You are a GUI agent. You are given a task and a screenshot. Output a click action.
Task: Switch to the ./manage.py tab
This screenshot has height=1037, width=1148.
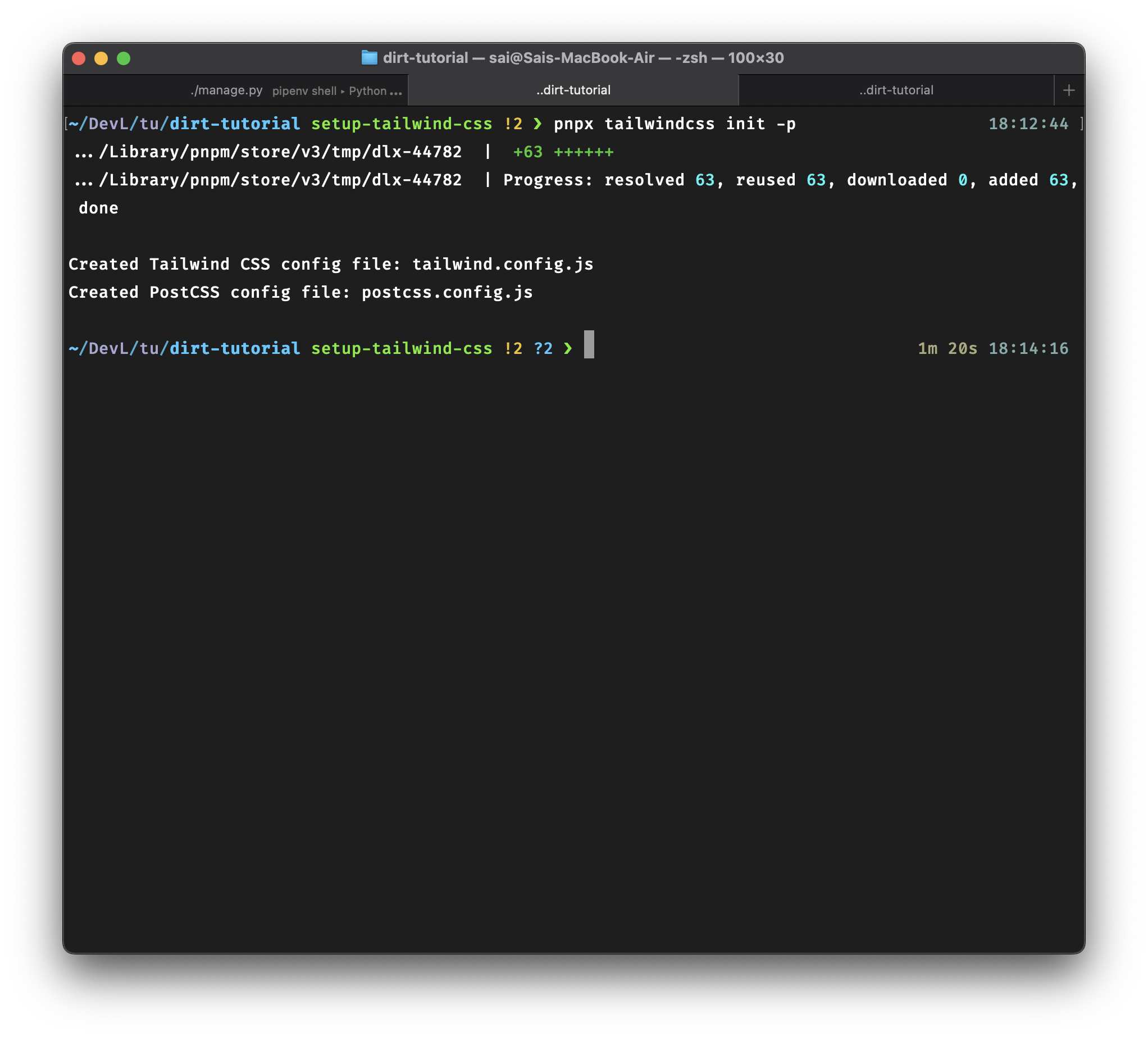(226, 90)
